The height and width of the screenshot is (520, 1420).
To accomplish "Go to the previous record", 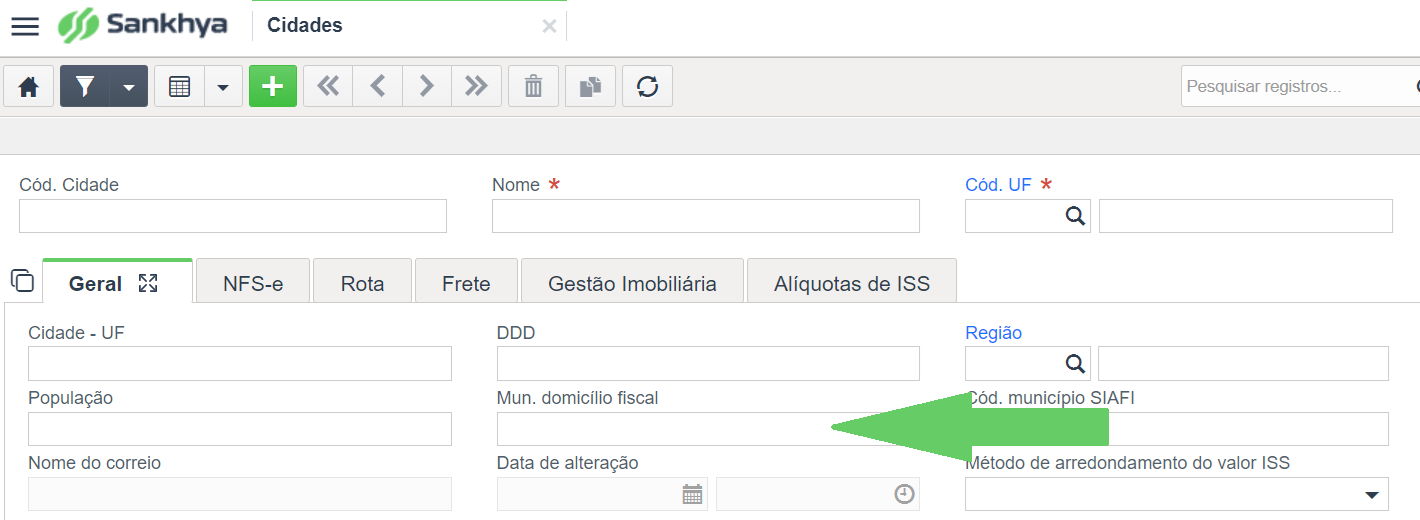I will (378, 86).
